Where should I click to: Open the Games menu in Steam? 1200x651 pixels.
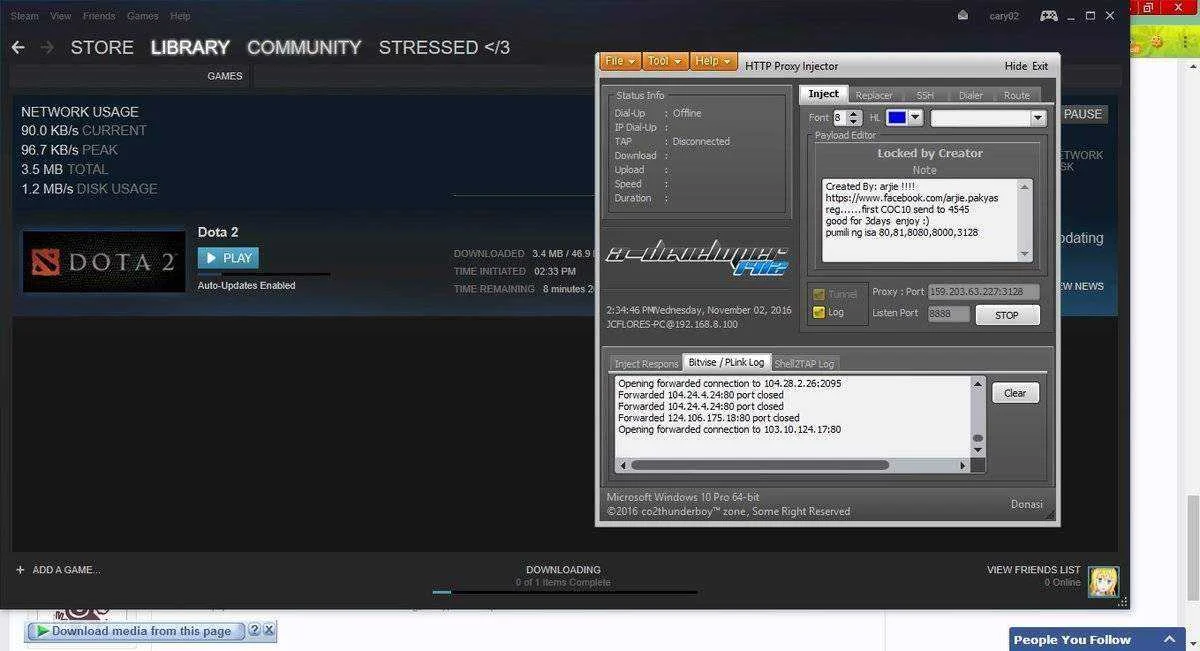(143, 16)
